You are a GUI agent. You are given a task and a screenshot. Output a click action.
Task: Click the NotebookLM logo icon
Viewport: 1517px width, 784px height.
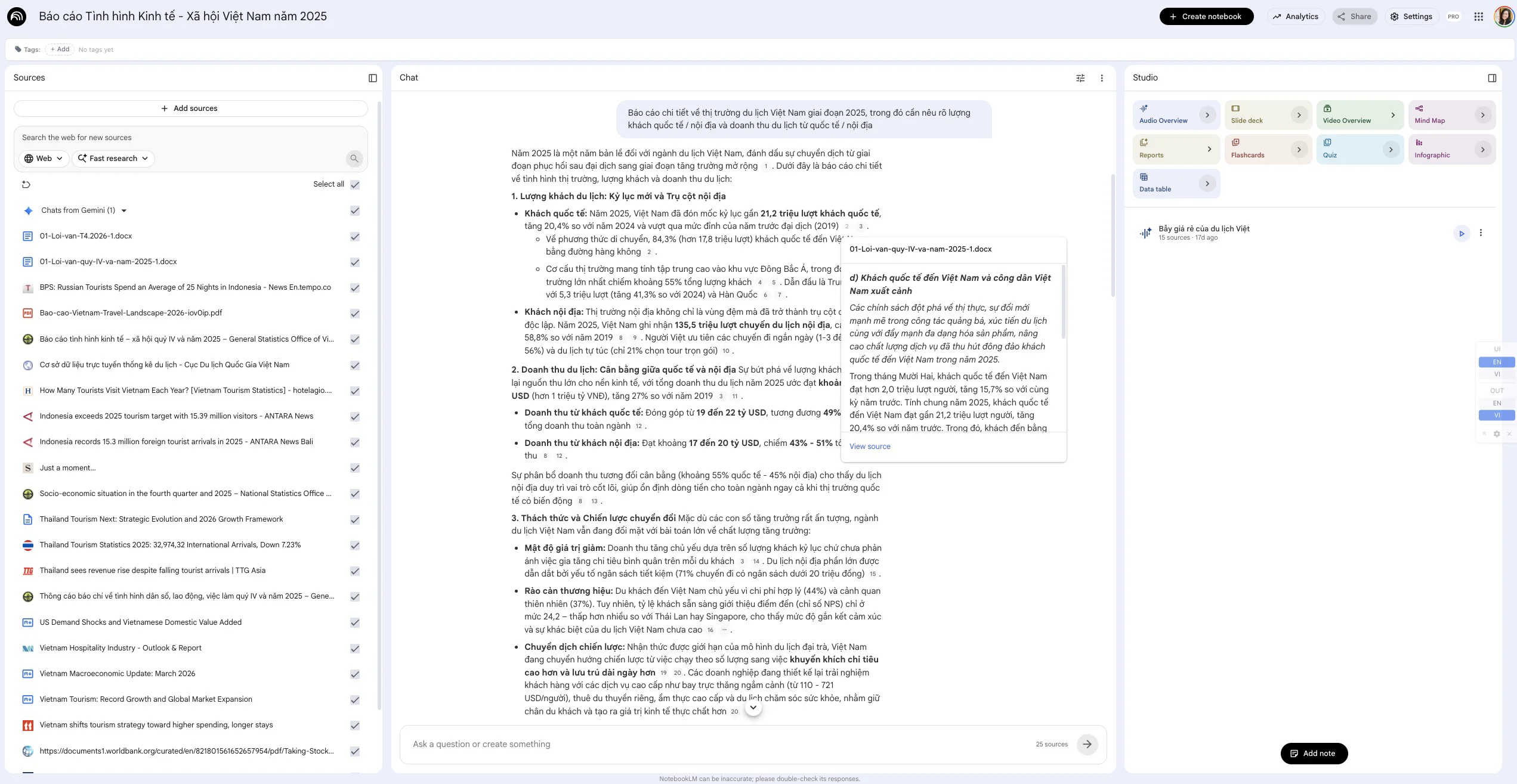coord(17,17)
